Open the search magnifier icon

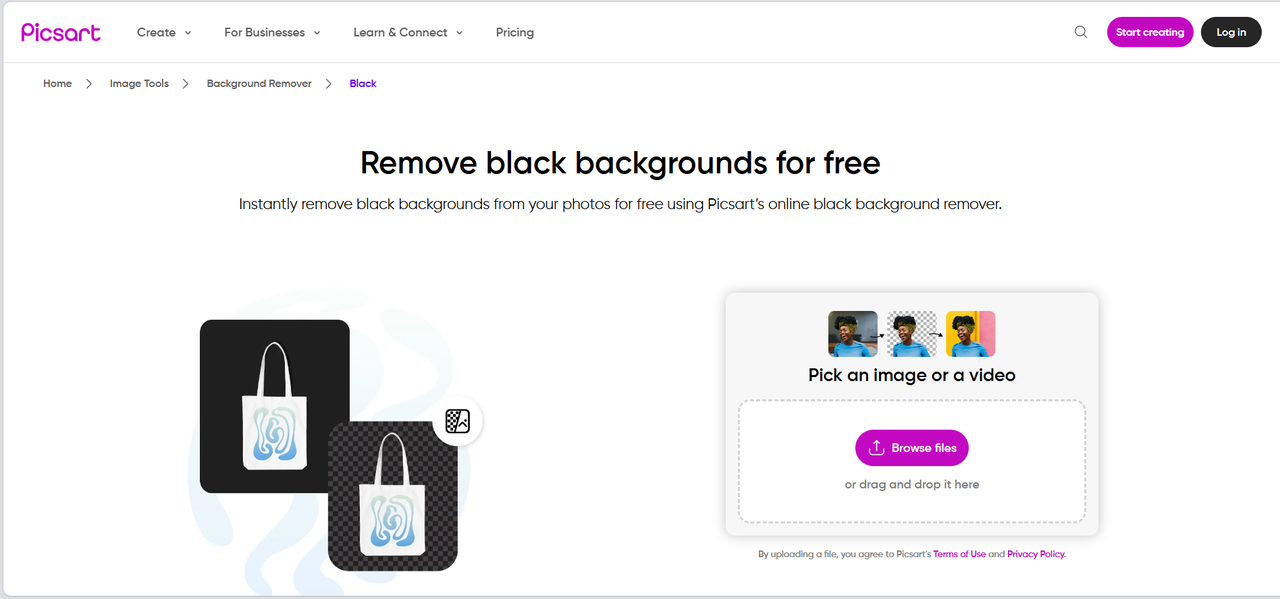[1081, 32]
